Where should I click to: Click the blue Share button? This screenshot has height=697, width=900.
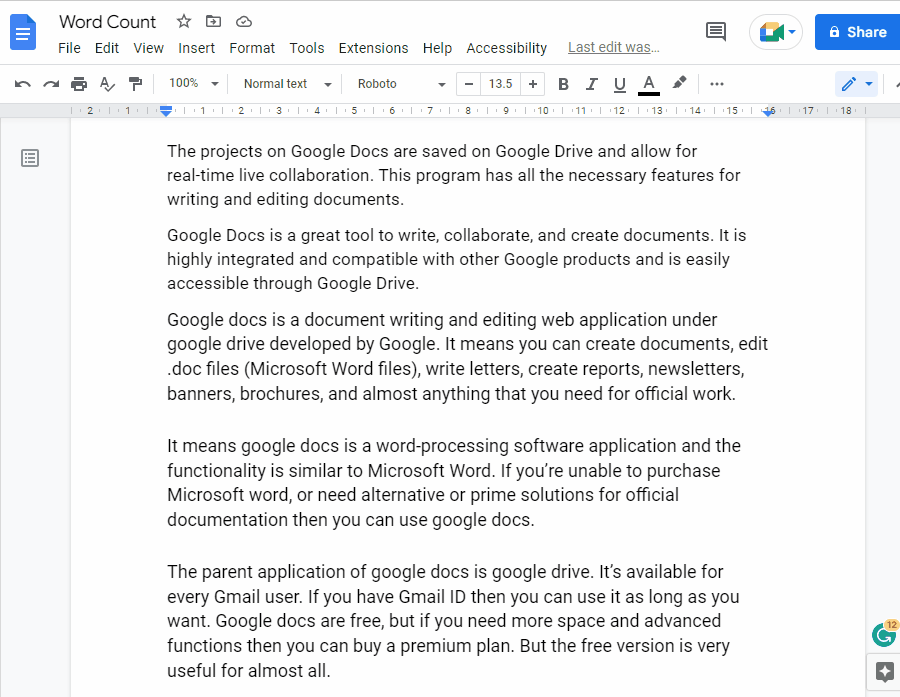(x=857, y=32)
